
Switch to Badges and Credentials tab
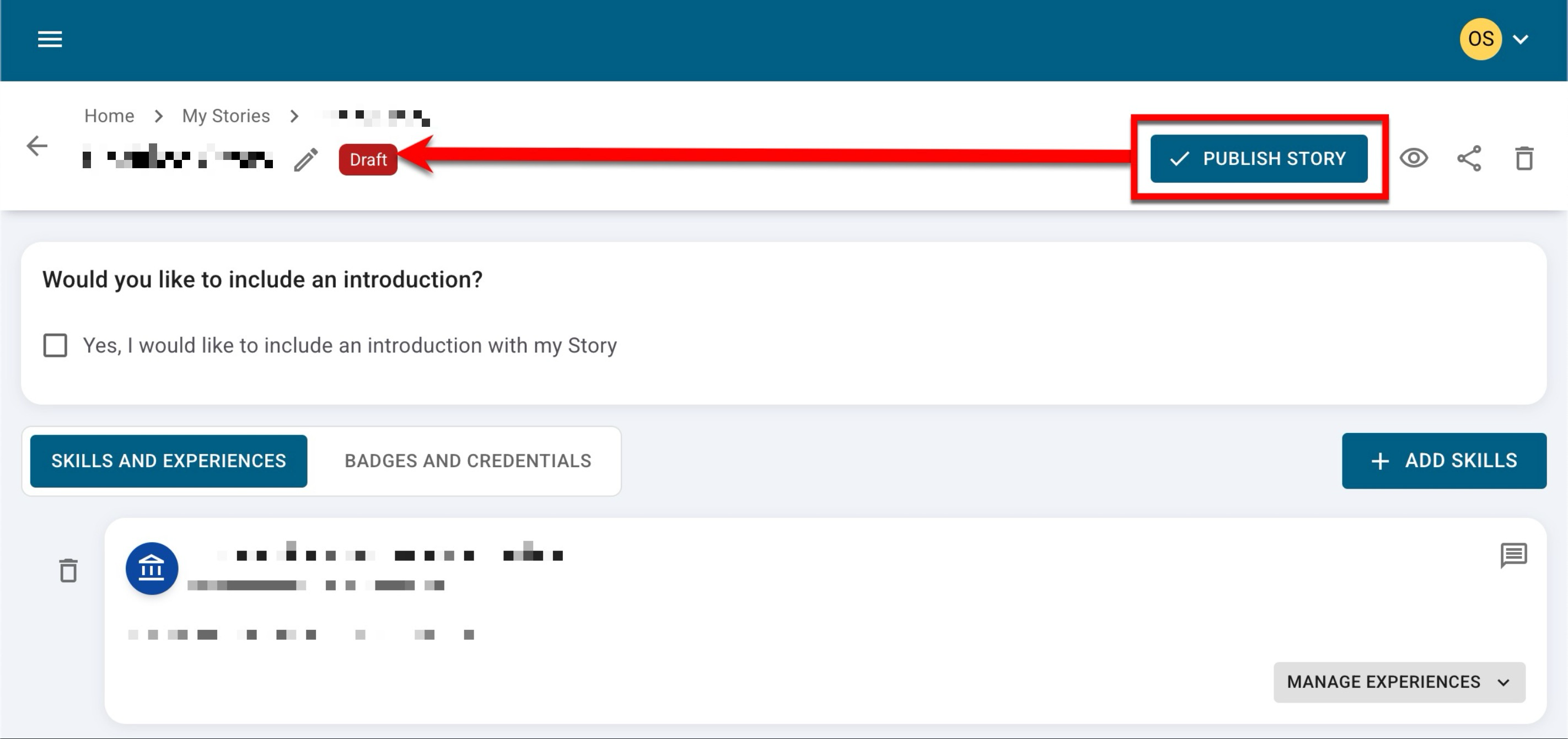(468, 461)
